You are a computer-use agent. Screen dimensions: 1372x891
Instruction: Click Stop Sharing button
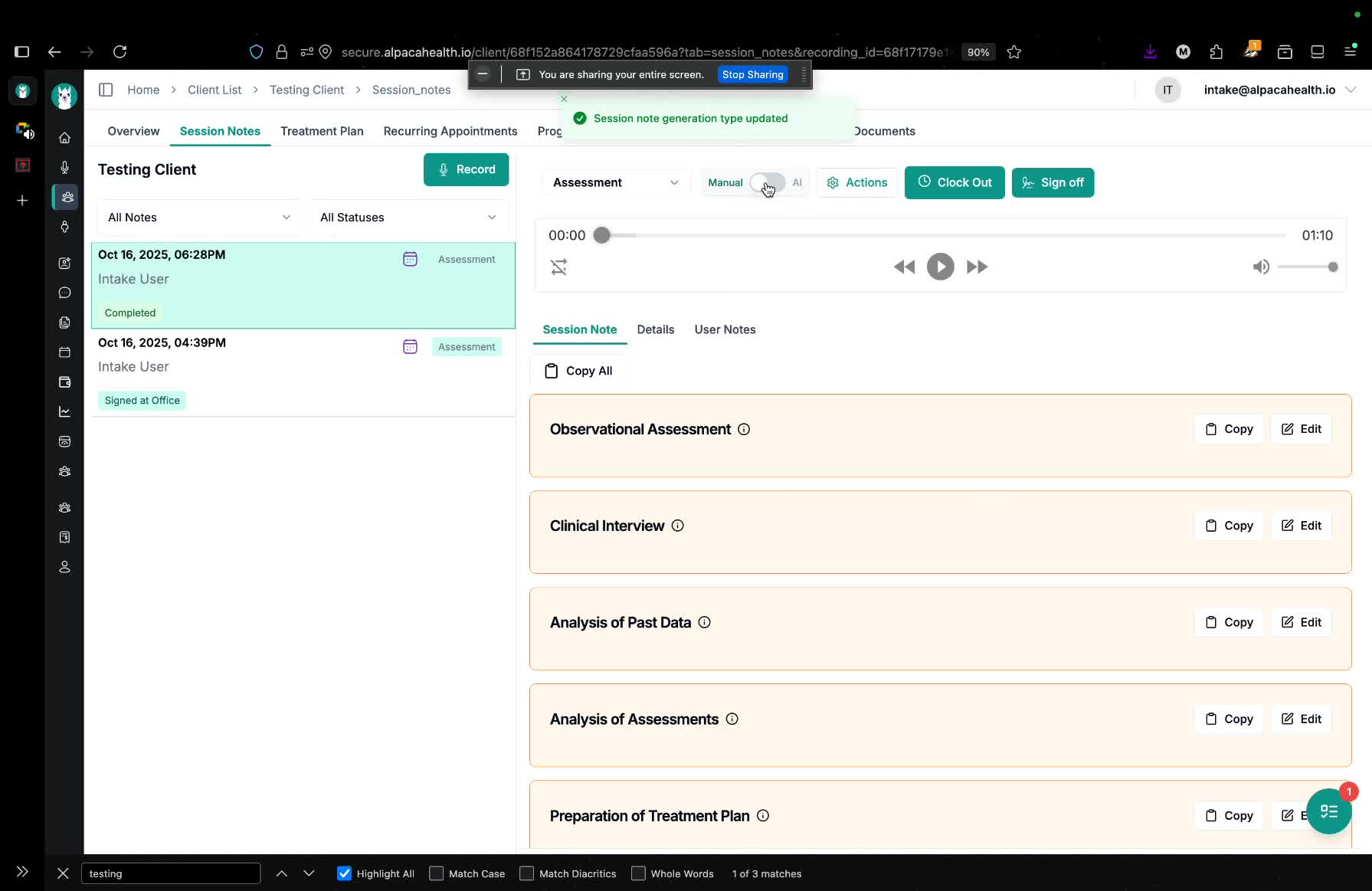point(752,74)
